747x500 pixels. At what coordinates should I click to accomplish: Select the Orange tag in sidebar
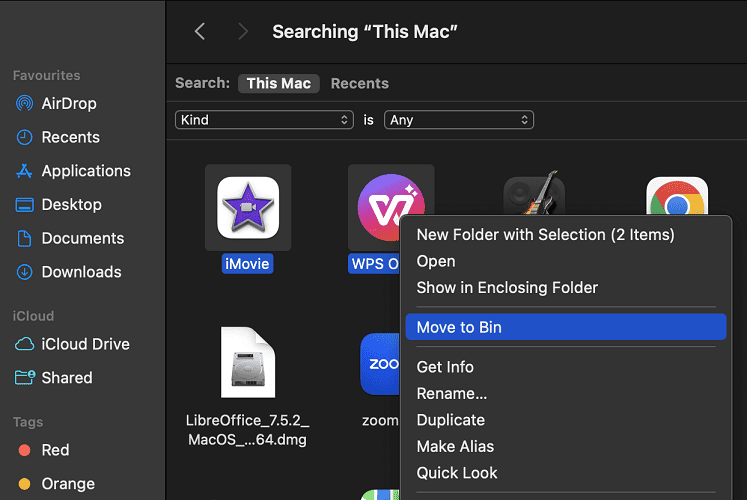(68, 483)
